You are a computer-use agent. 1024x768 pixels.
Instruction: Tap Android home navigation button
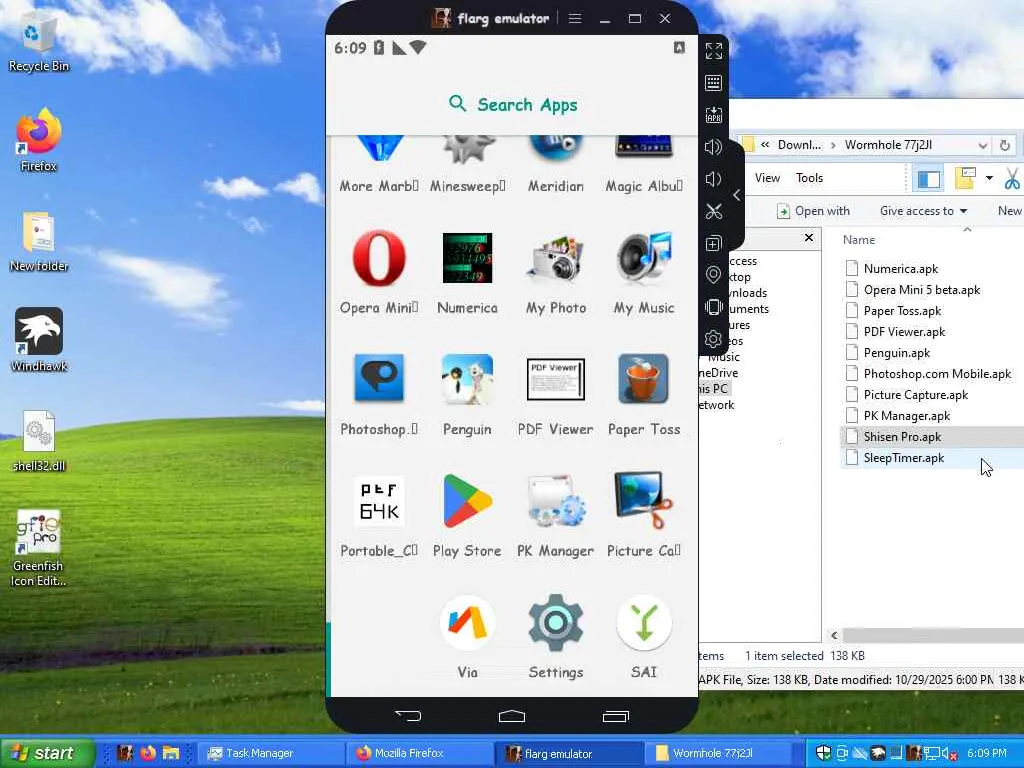click(512, 716)
